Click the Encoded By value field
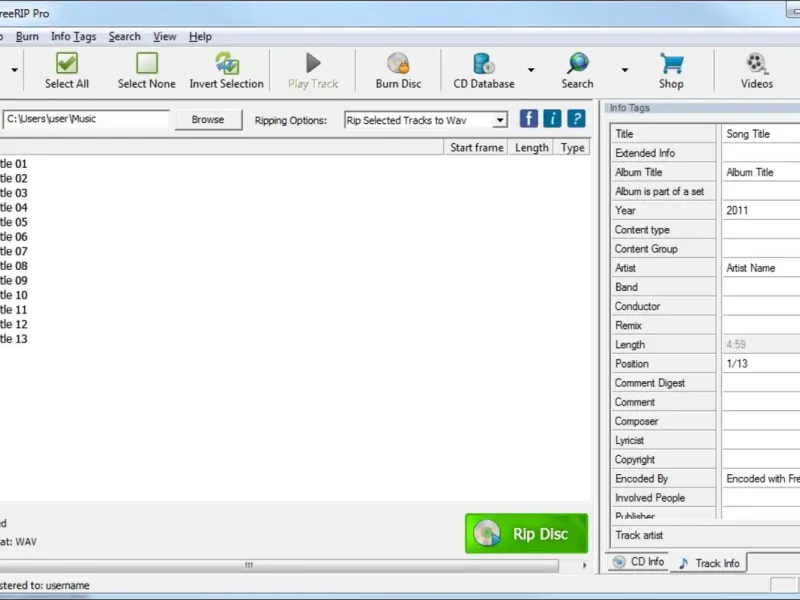The image size is (800, 600). (x=761, y=479)
